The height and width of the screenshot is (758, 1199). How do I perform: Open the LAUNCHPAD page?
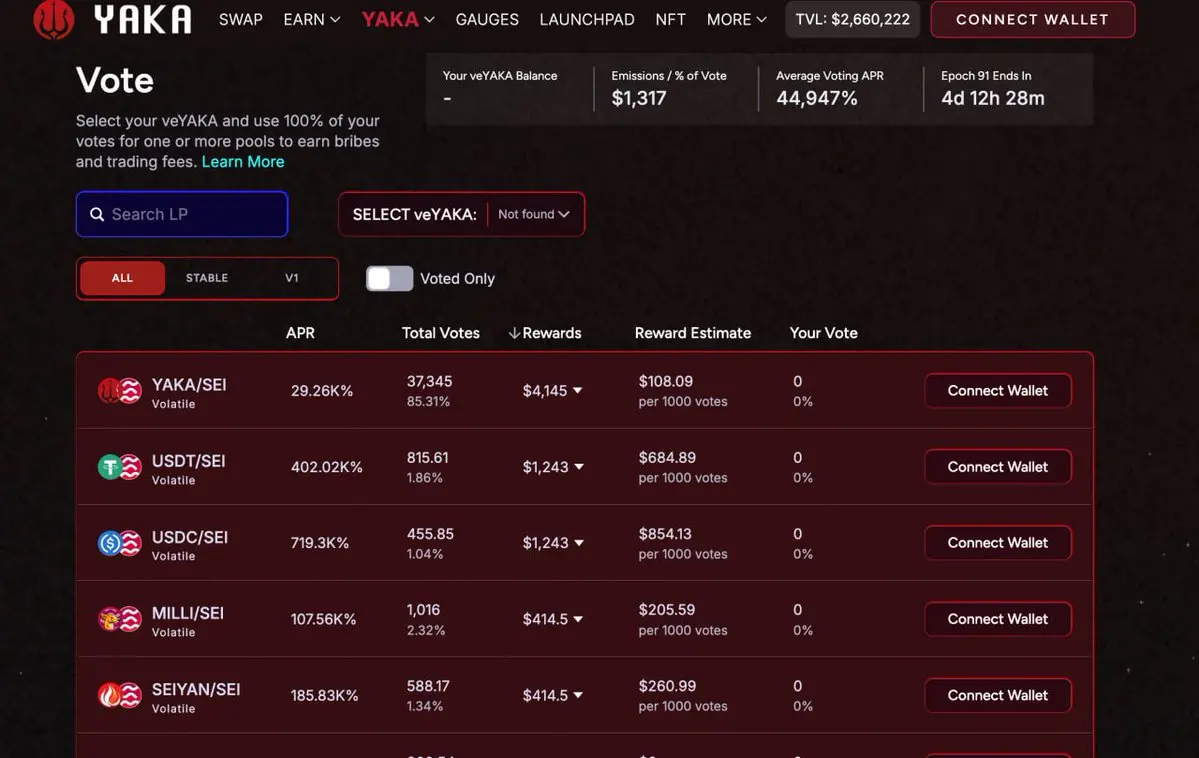[x=587, y=19]
